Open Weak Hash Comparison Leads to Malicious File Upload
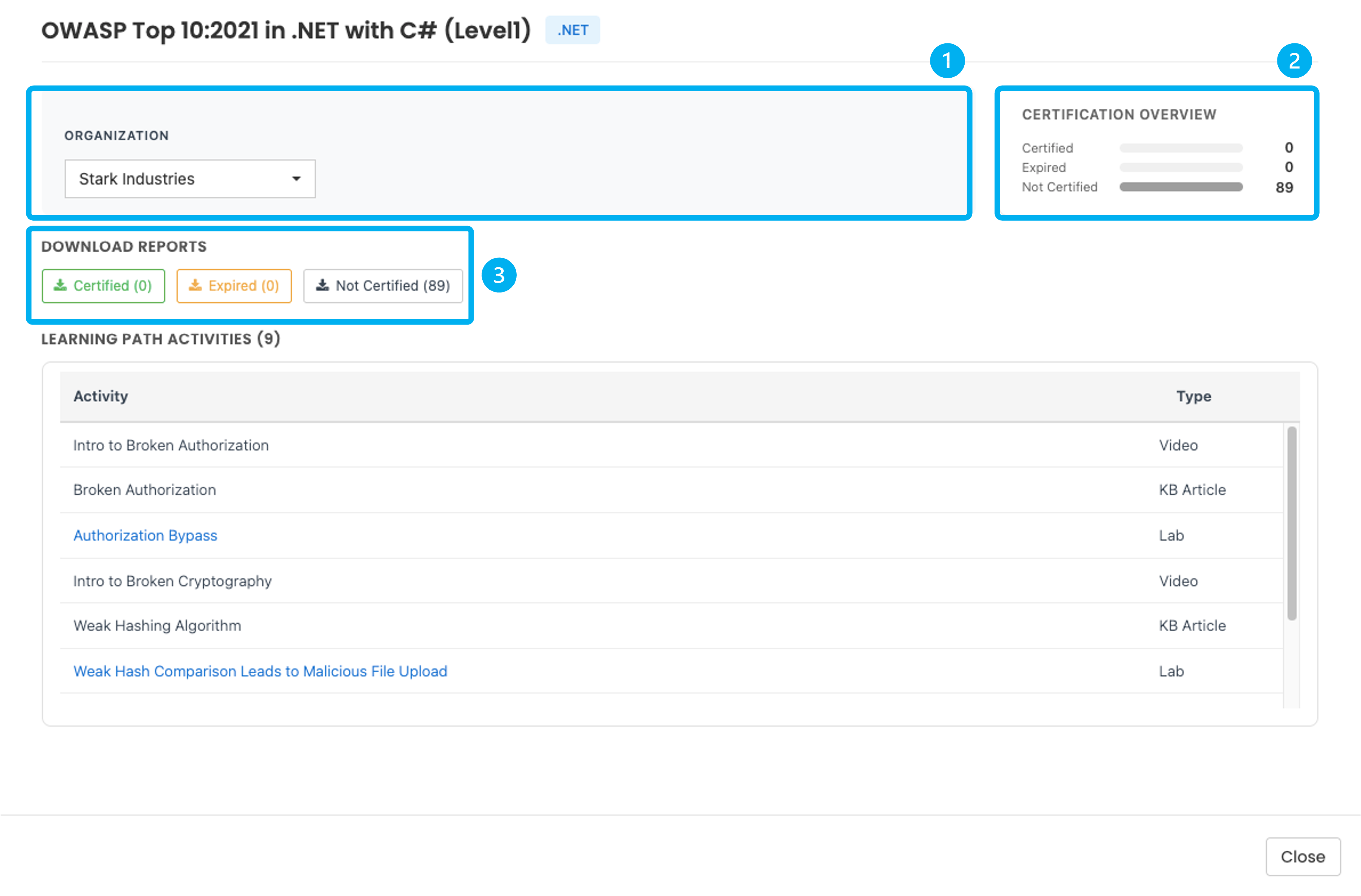 (260, 671)
